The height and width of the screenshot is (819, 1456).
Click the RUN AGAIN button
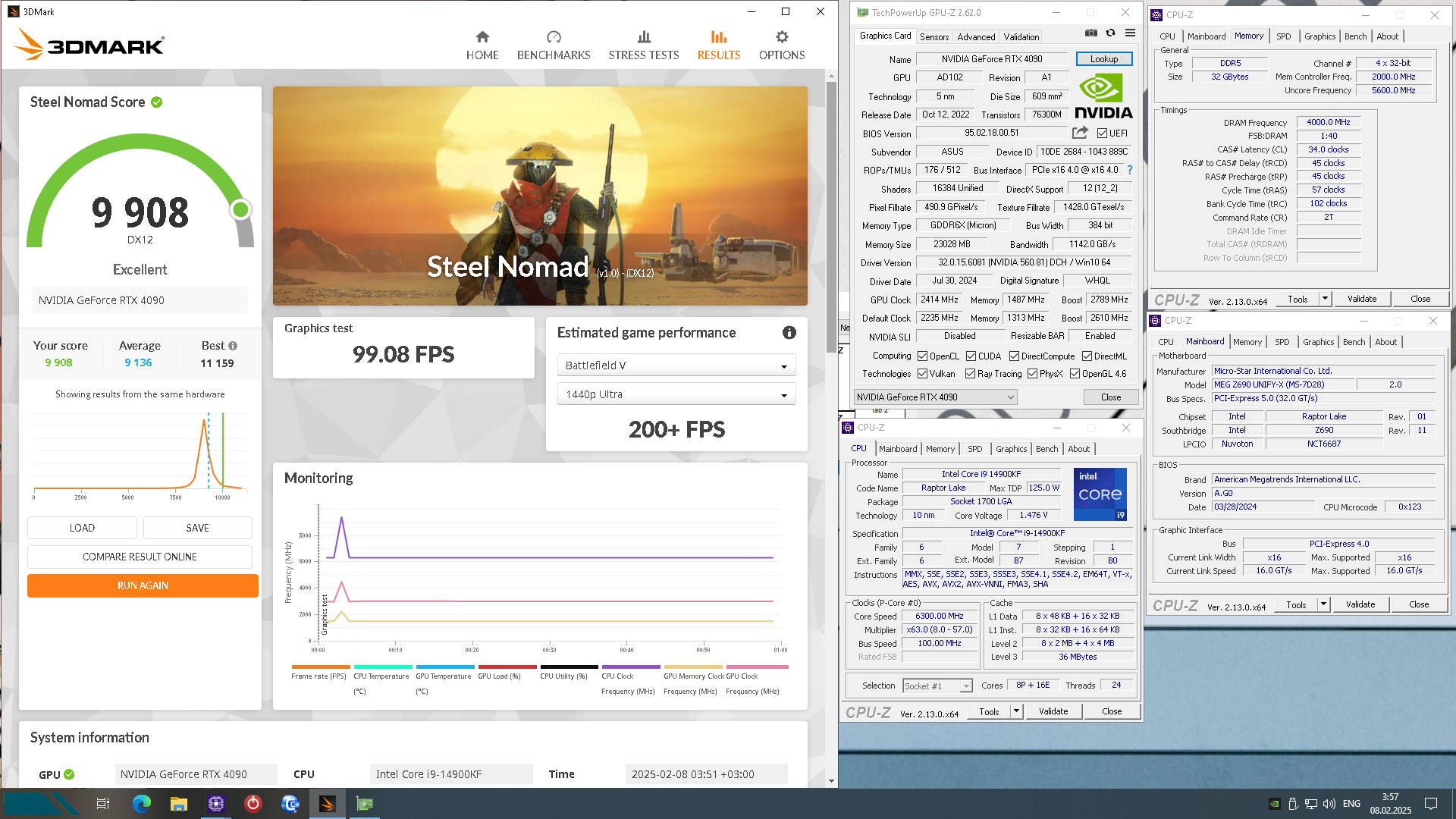coord(143,585)
